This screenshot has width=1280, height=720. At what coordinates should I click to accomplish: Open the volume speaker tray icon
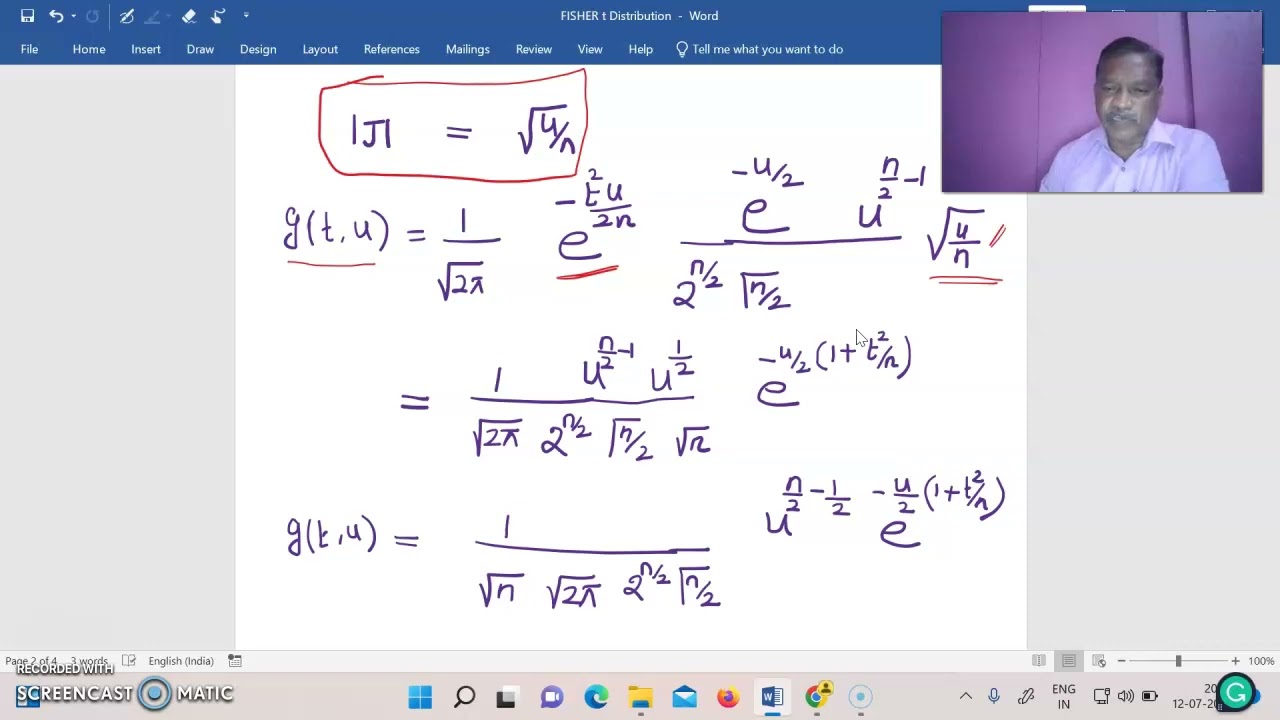1125,696
